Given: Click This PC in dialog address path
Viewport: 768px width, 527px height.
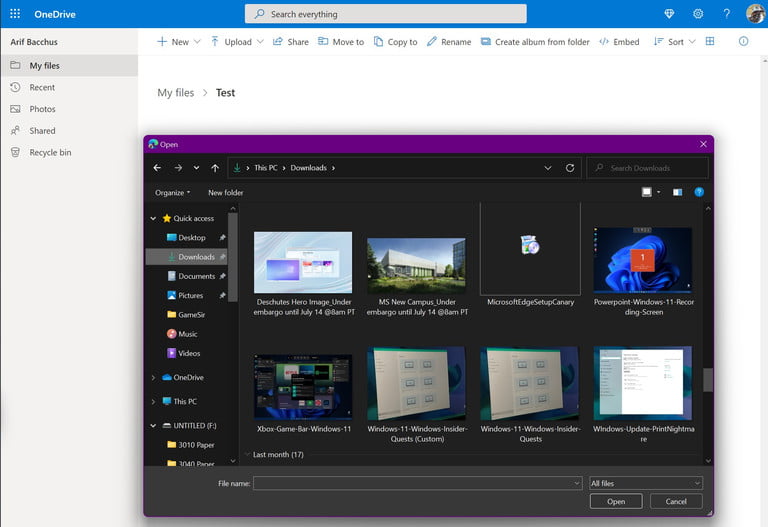Looking at the screenshot, I should pyautogui.click(x=265, y=168).
